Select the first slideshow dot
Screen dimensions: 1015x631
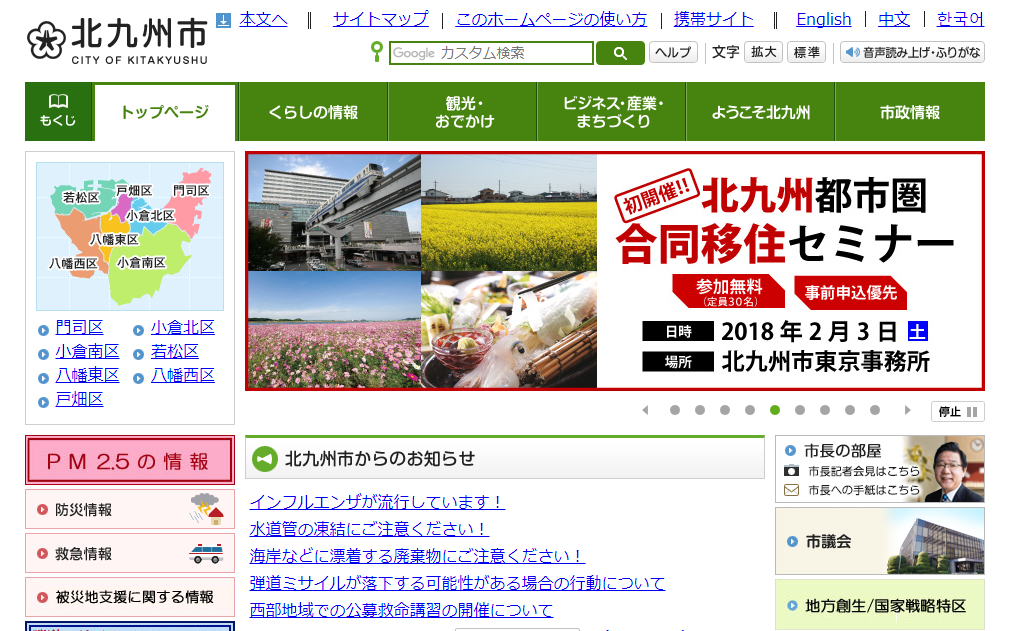(x=675, y=410)
